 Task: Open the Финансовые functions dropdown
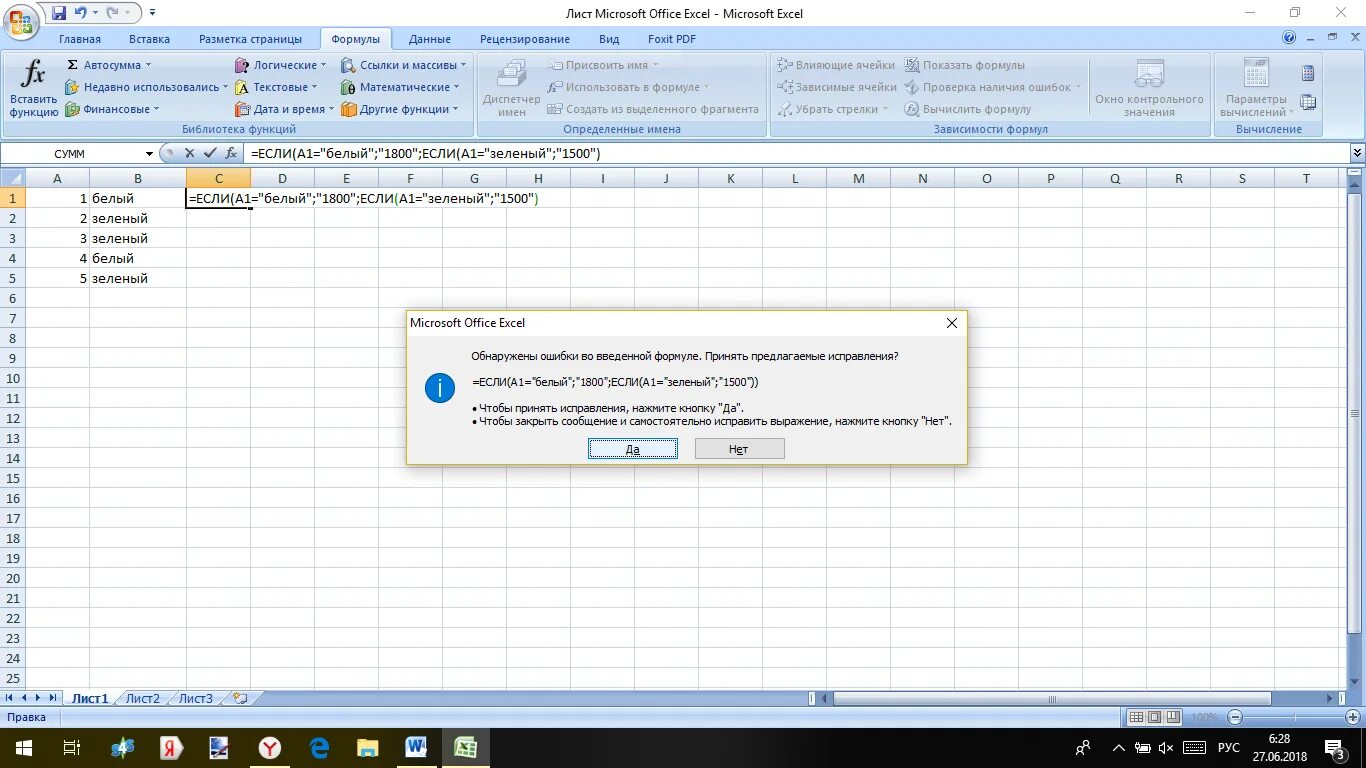point(112,109)
